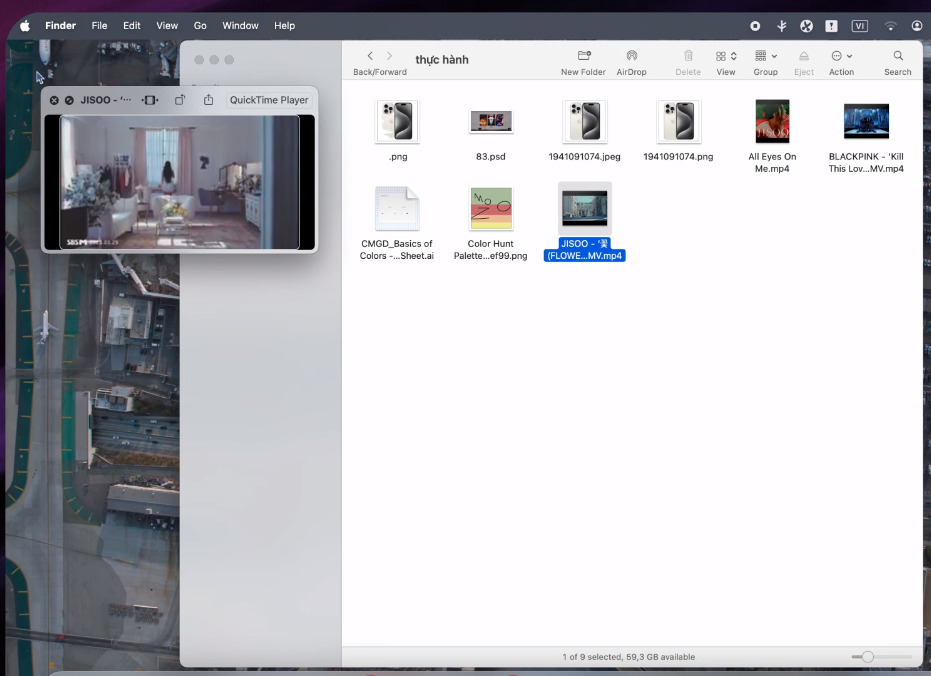931x676 pixels.
Task: Click the Wi-Fi icon in menu bar
Action: pyautogui.click(x=890, y=26)
